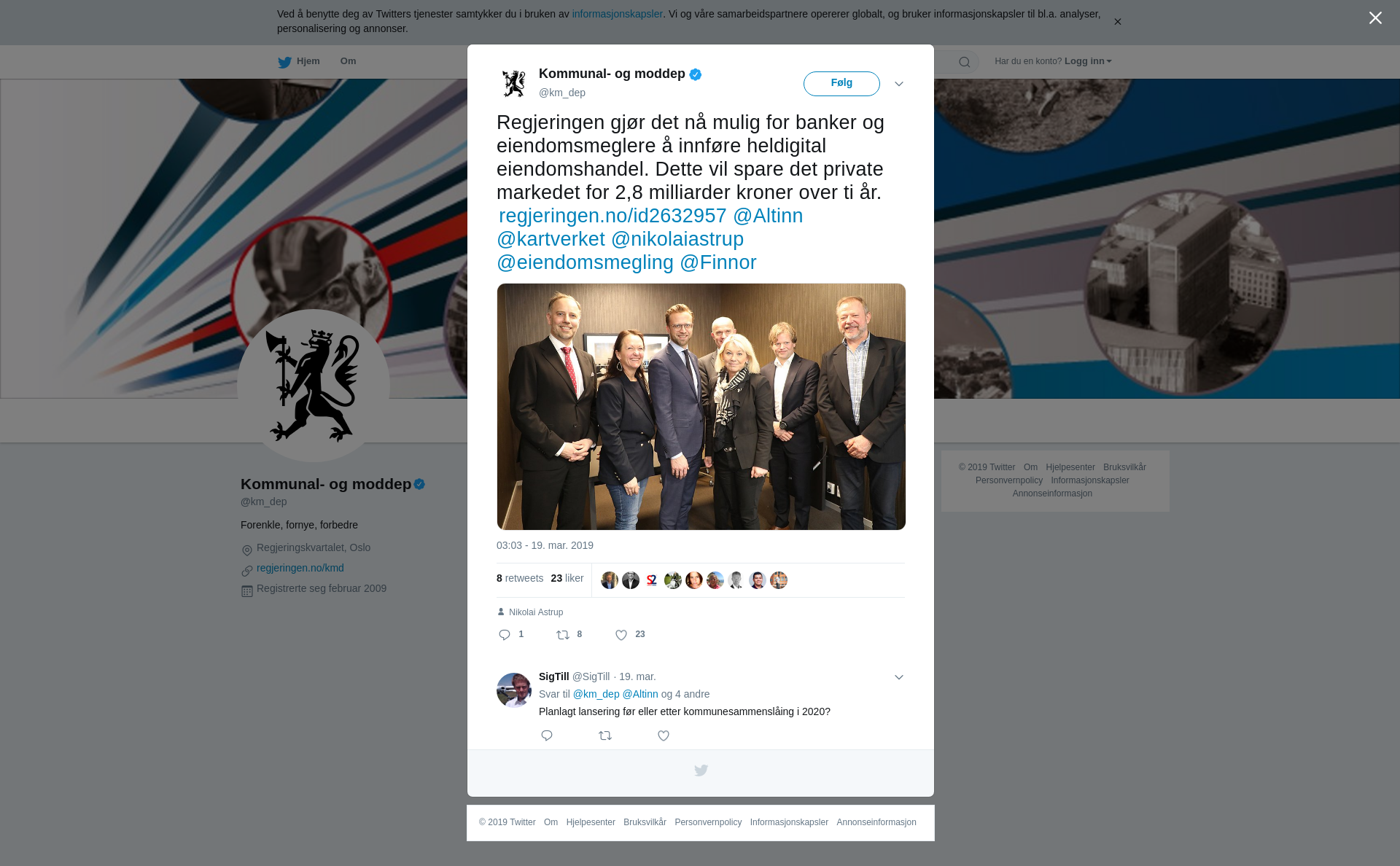
Task: Open the Om menu item
Action: [348, 61]
